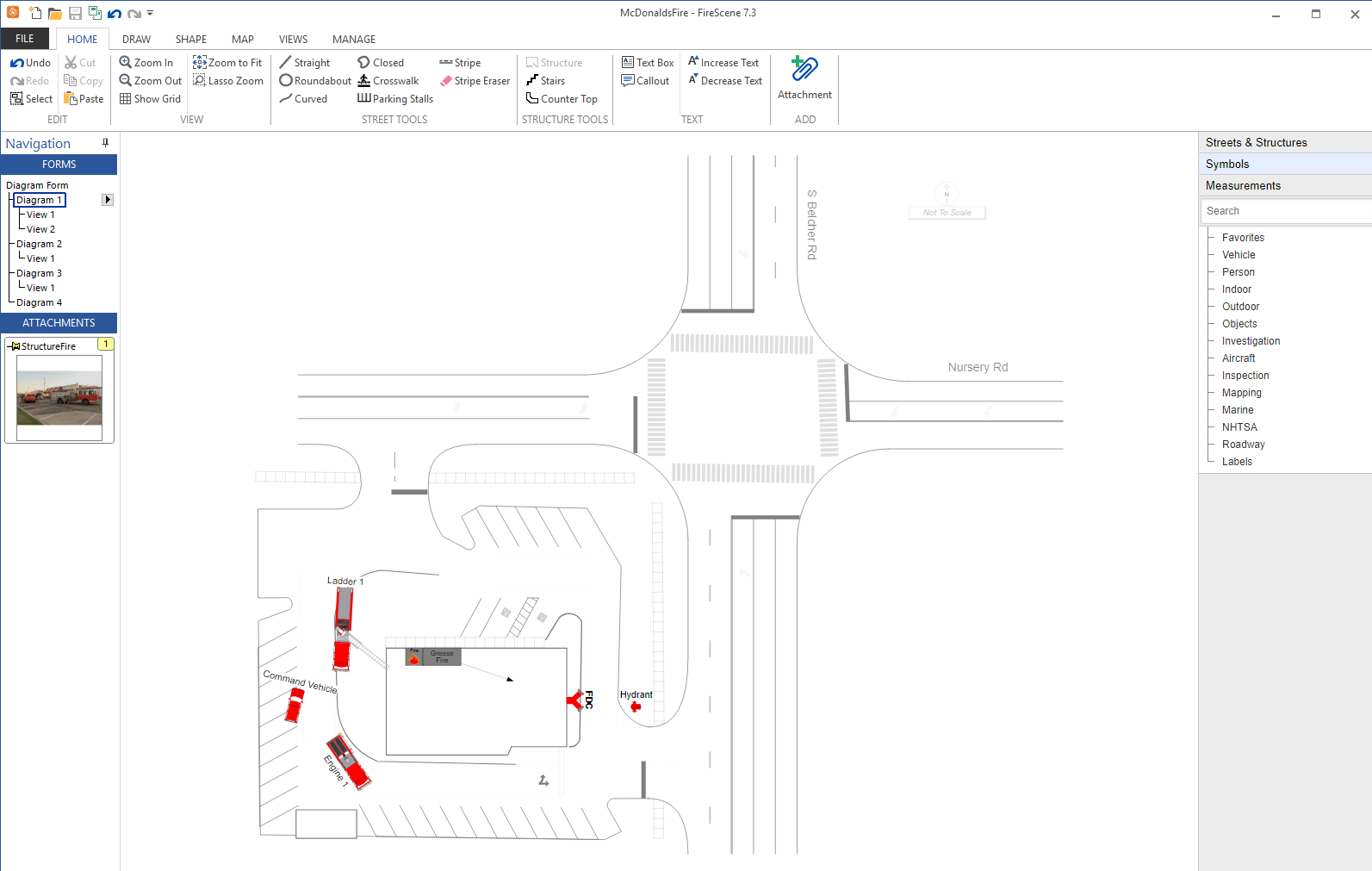Expand the Aircraft symbol category
This screenshot has height=871, width=1372.
click(x=1239, y=358)
